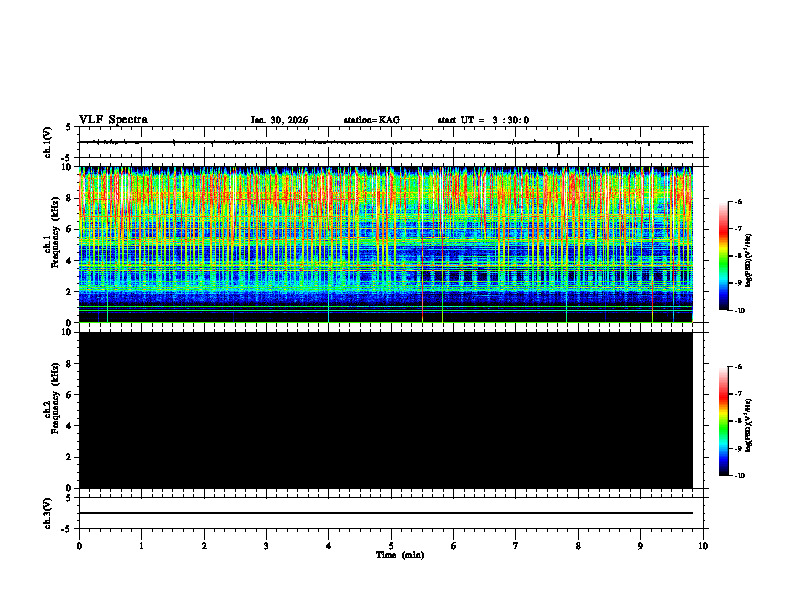792x612 pixels.
Task: Click the time axis tick label "7"
Action: [516, 546]
